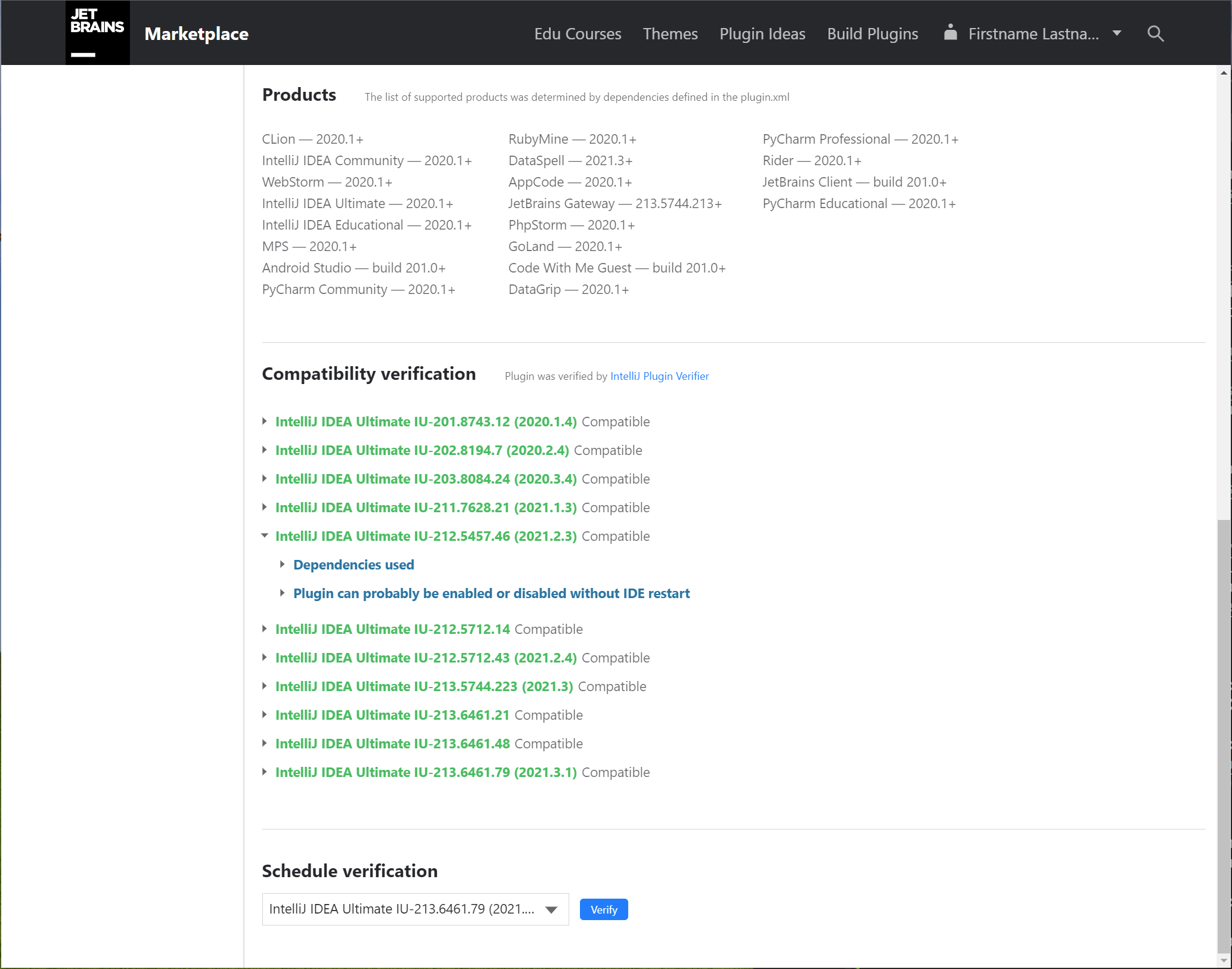
Task: Expand the enabled-without-restart note arrow
Action: coord(283,593)
